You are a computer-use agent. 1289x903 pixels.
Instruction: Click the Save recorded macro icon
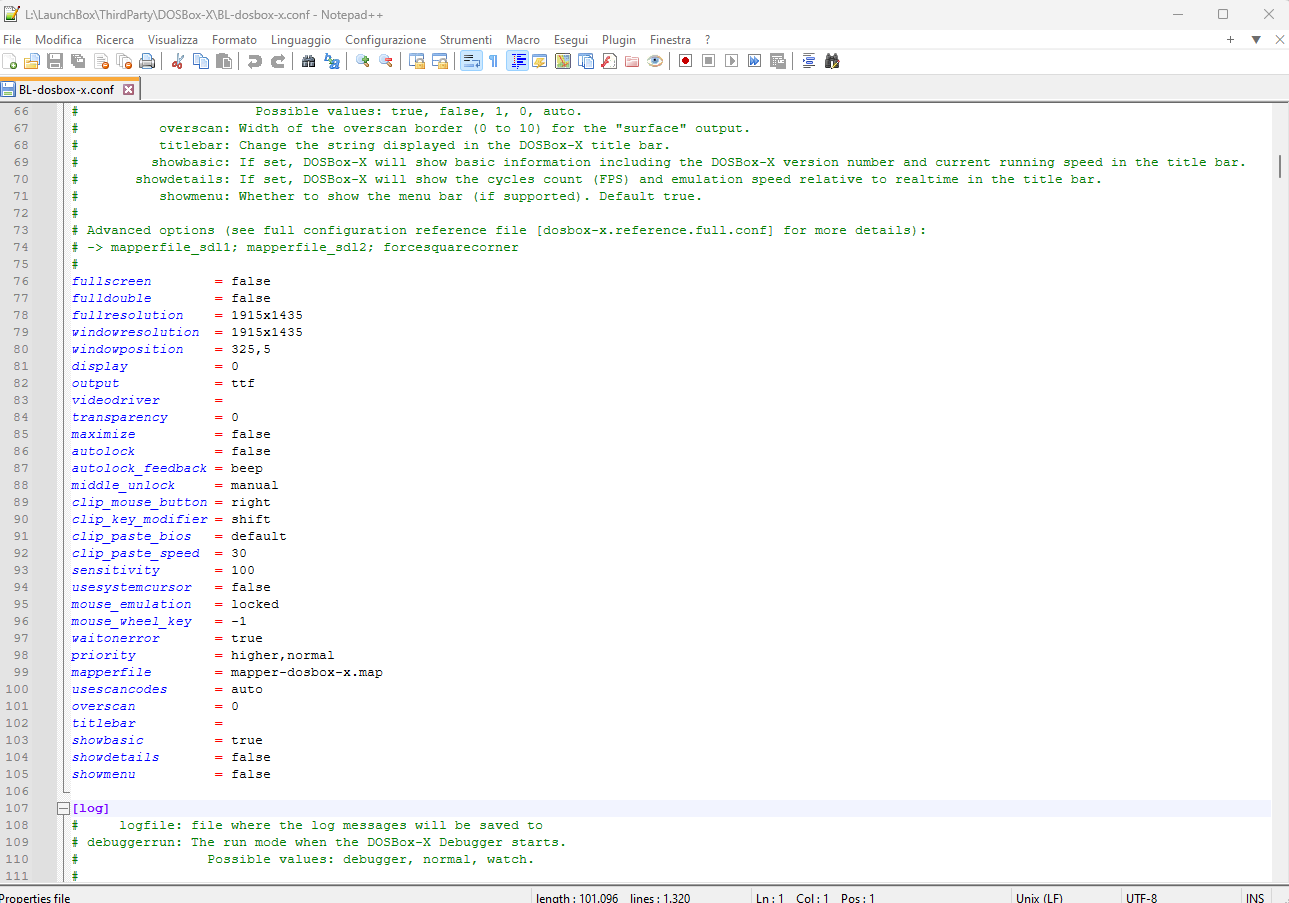coord(777,61)
